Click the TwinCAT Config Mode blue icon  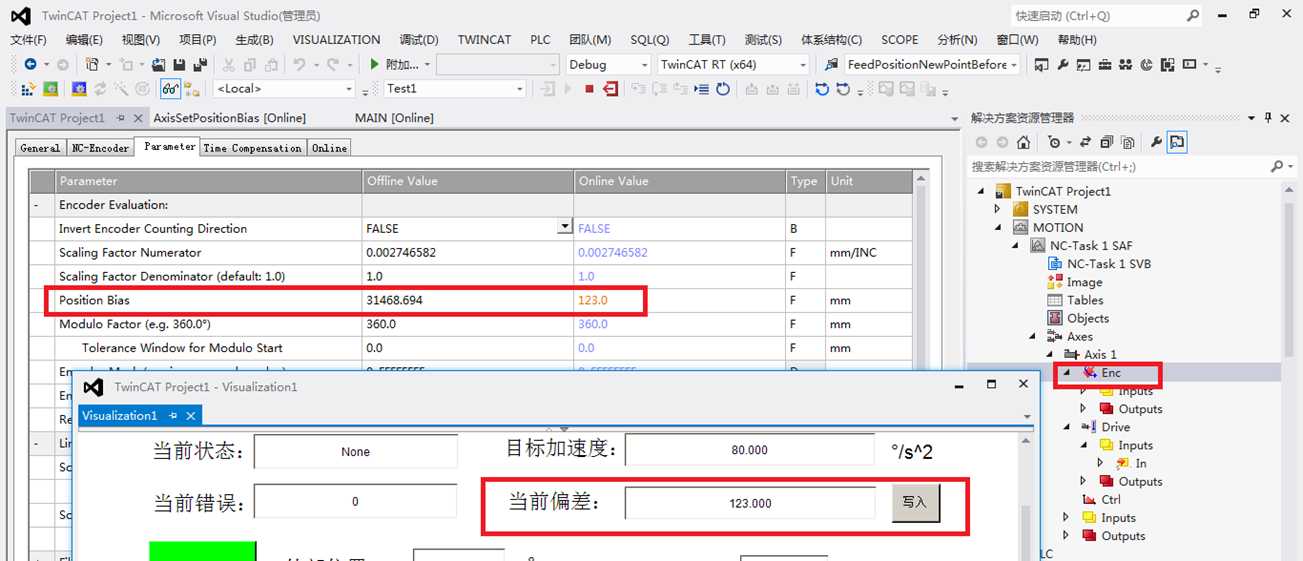coord(79,88)
